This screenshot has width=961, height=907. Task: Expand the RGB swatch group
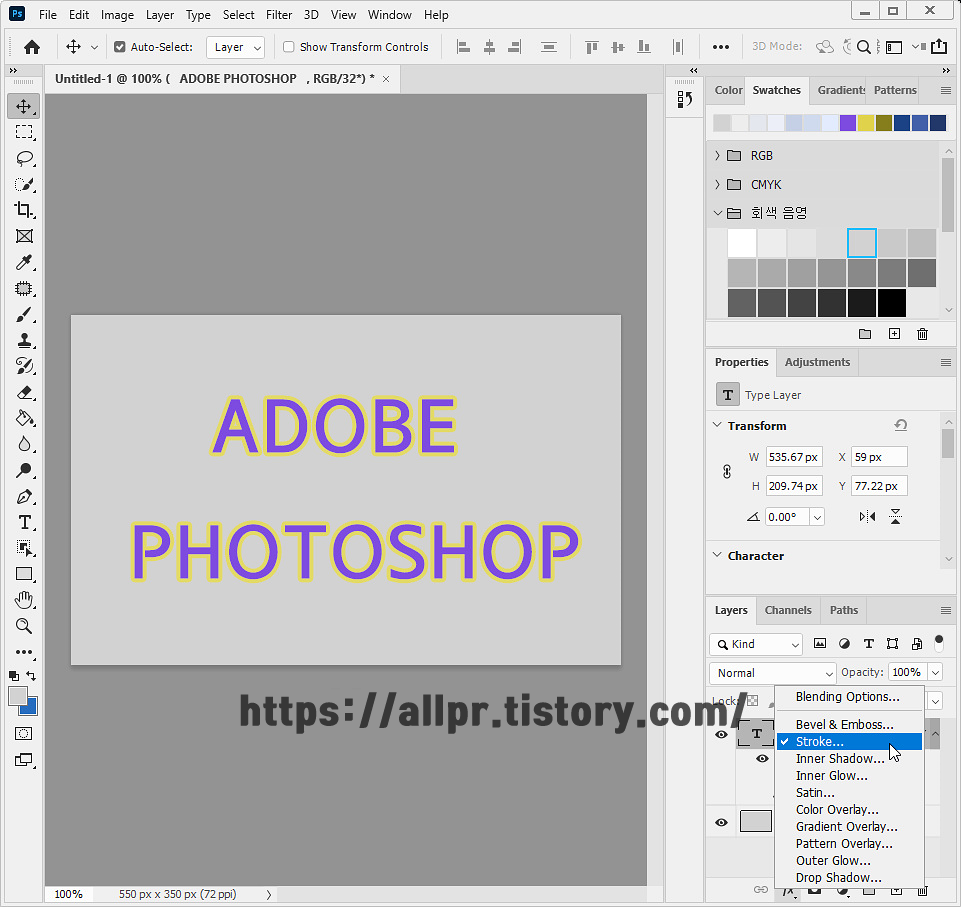click(x=717, y=156)
